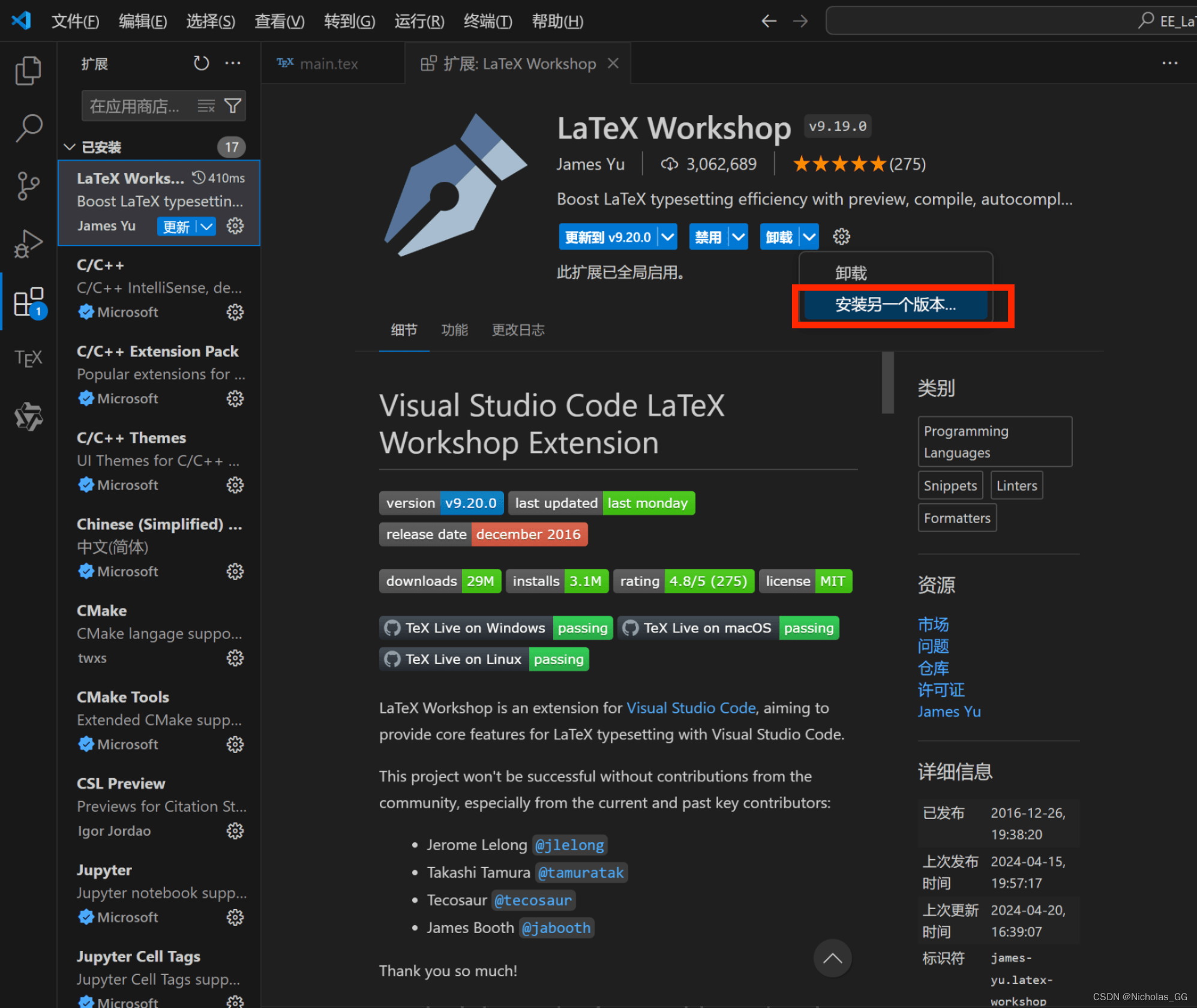Open the dropdown next to 更新到 v9.20.0
Viewport: 1197px width, 1008px height.
pos(667,236)
